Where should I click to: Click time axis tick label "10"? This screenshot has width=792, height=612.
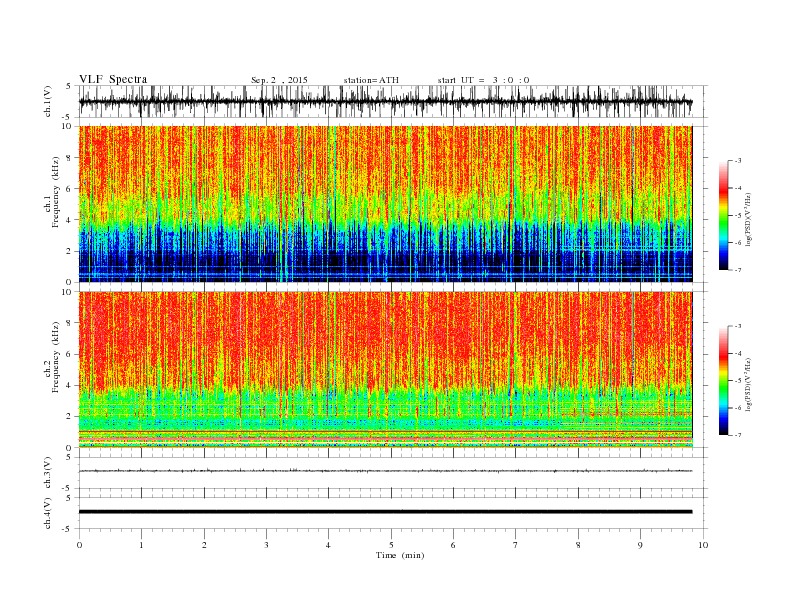pos(703,545)
